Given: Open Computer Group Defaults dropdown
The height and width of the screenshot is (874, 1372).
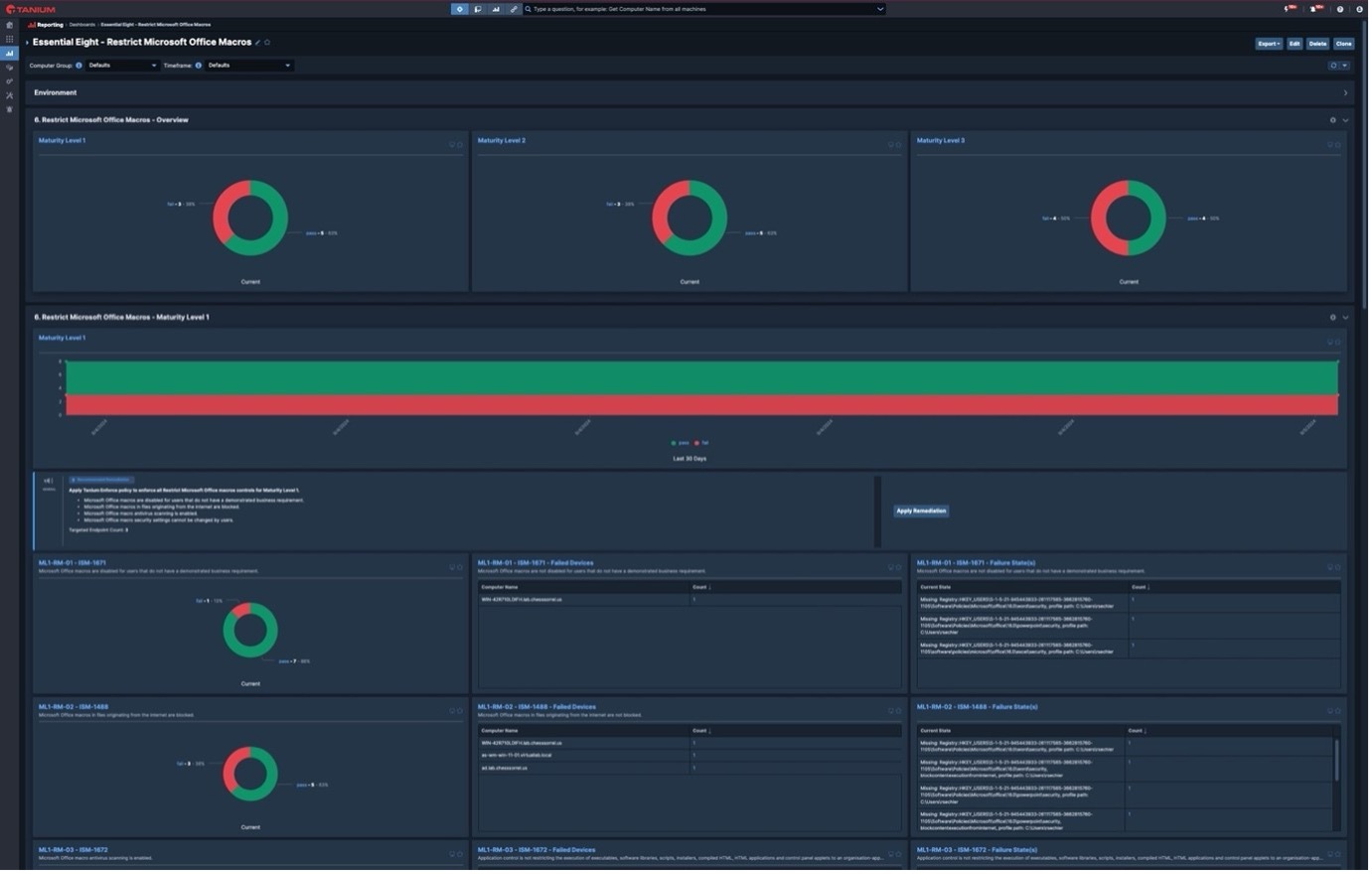Looking at the screenshot, I should click(122, 66).
